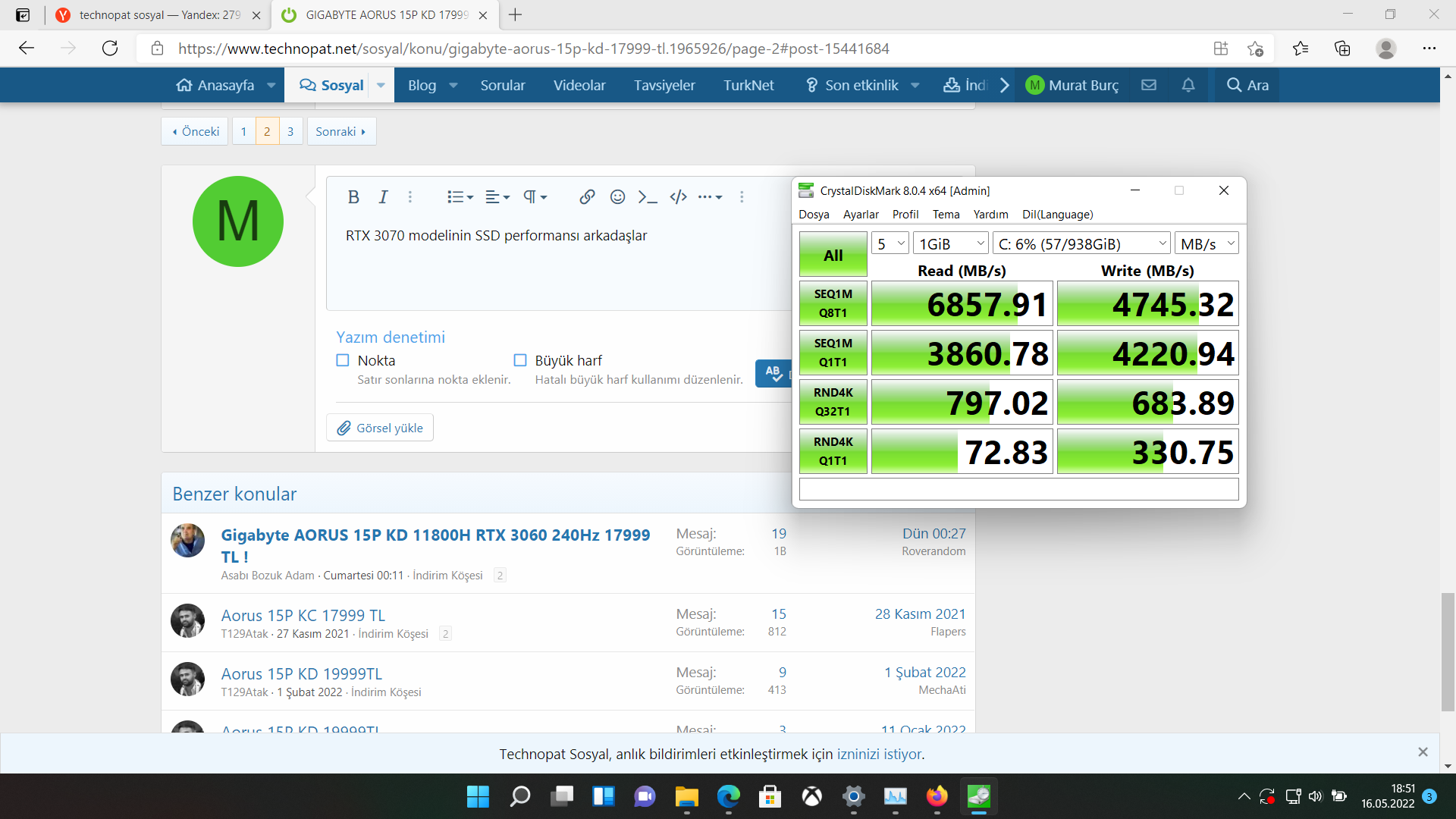Open the Ayarlar menu in CrystalDiskMark
Screen dimensions: 1456x819
coord(861,215)
